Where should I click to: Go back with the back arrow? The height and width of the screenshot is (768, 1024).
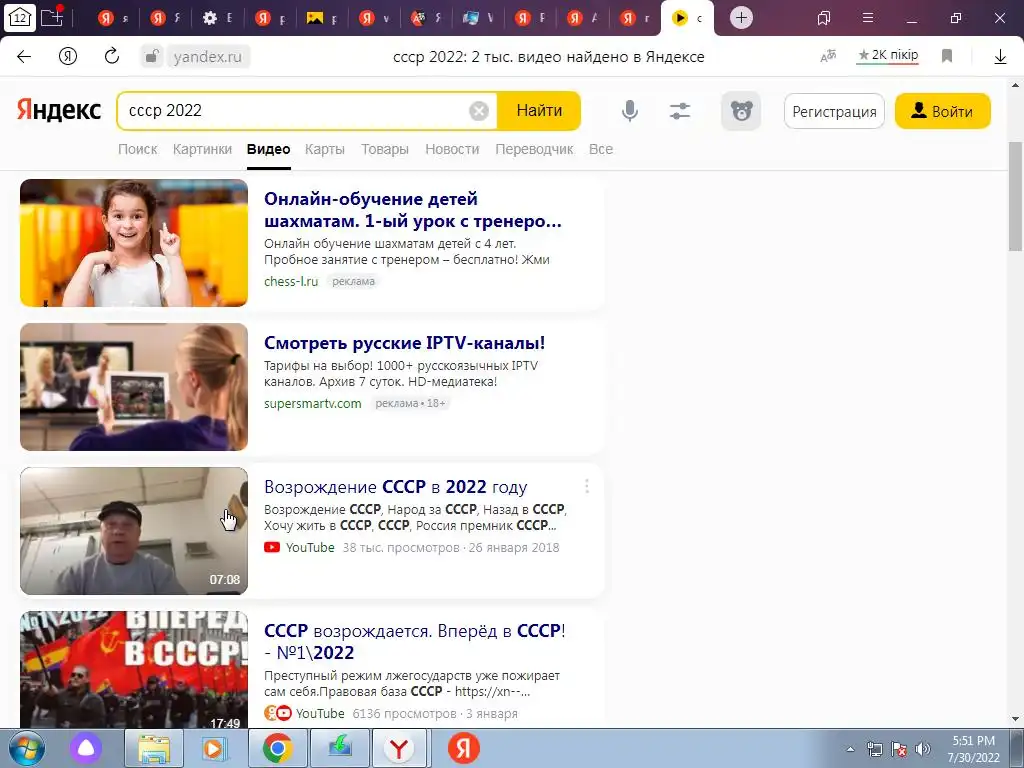pos(24,57)
